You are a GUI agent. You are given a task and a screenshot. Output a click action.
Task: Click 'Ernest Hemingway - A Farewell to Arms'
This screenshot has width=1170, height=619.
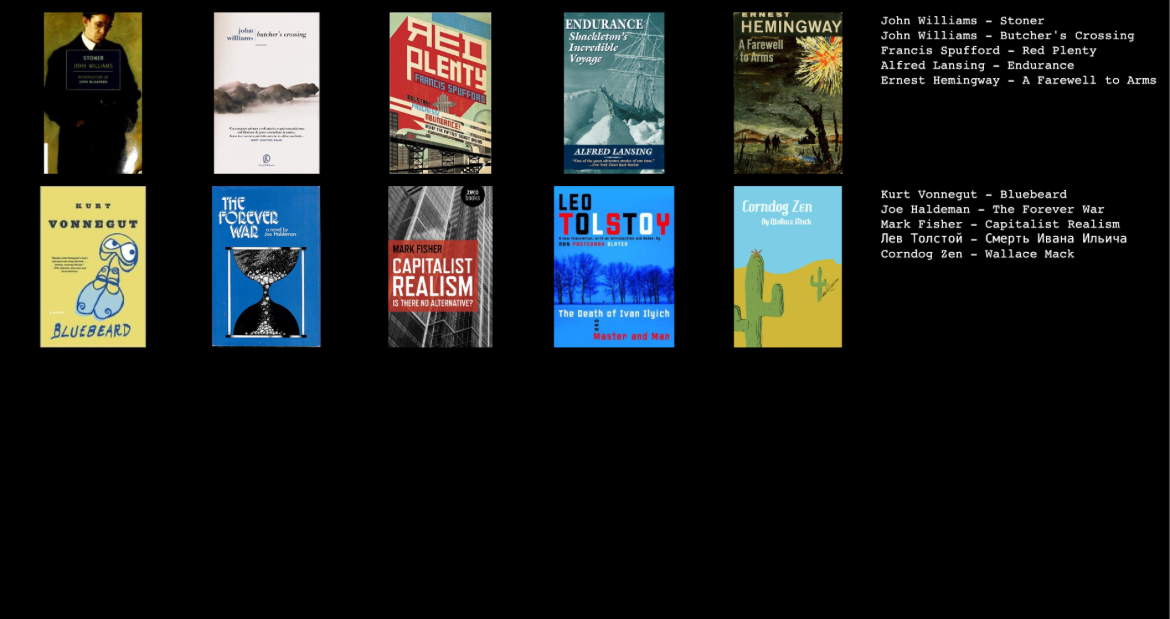1019,81
